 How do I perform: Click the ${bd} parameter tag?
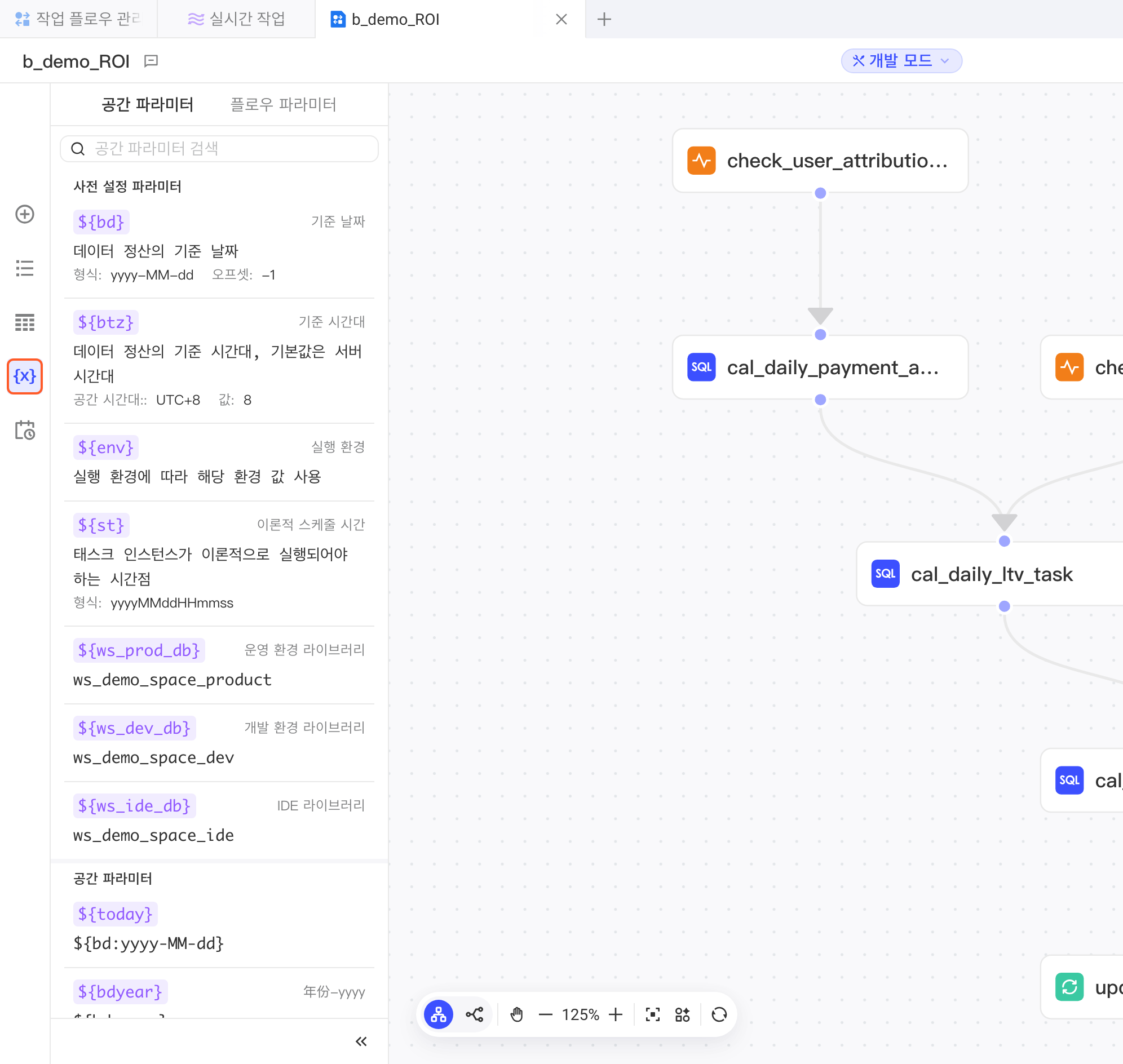tap(101, 222)
